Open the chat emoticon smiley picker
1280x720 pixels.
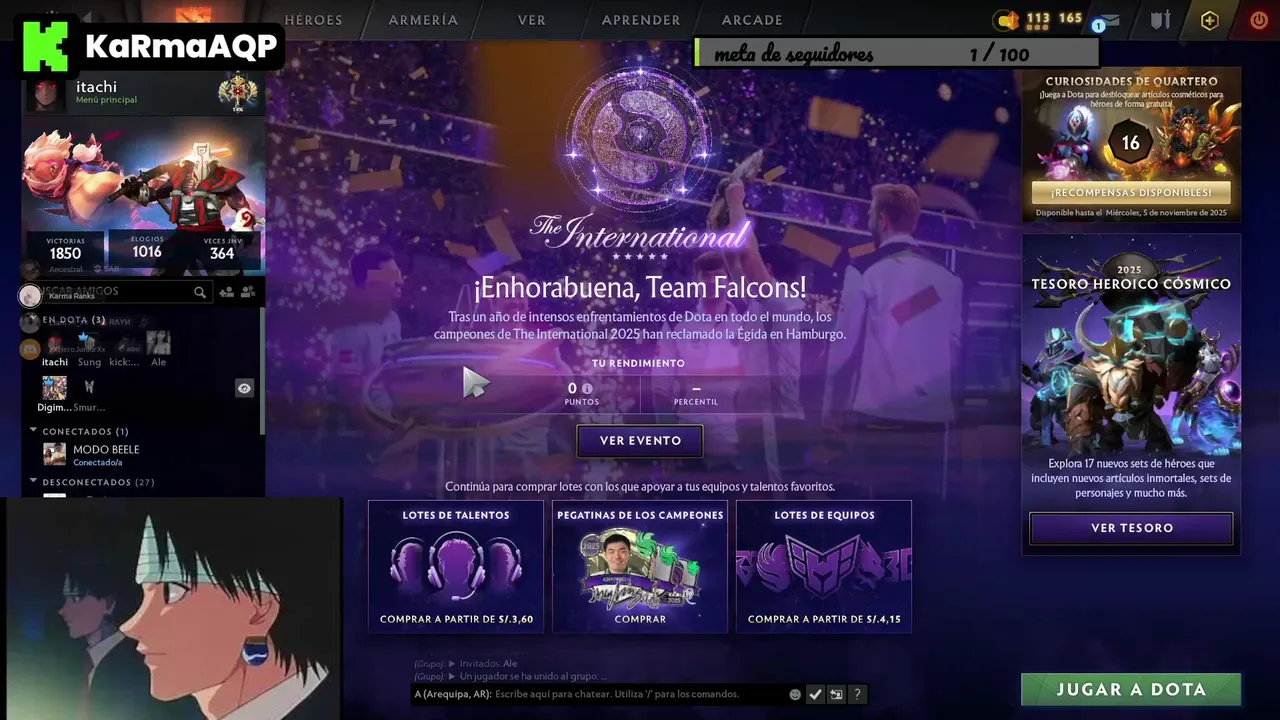pyautogui.click(x=795, y=694)
